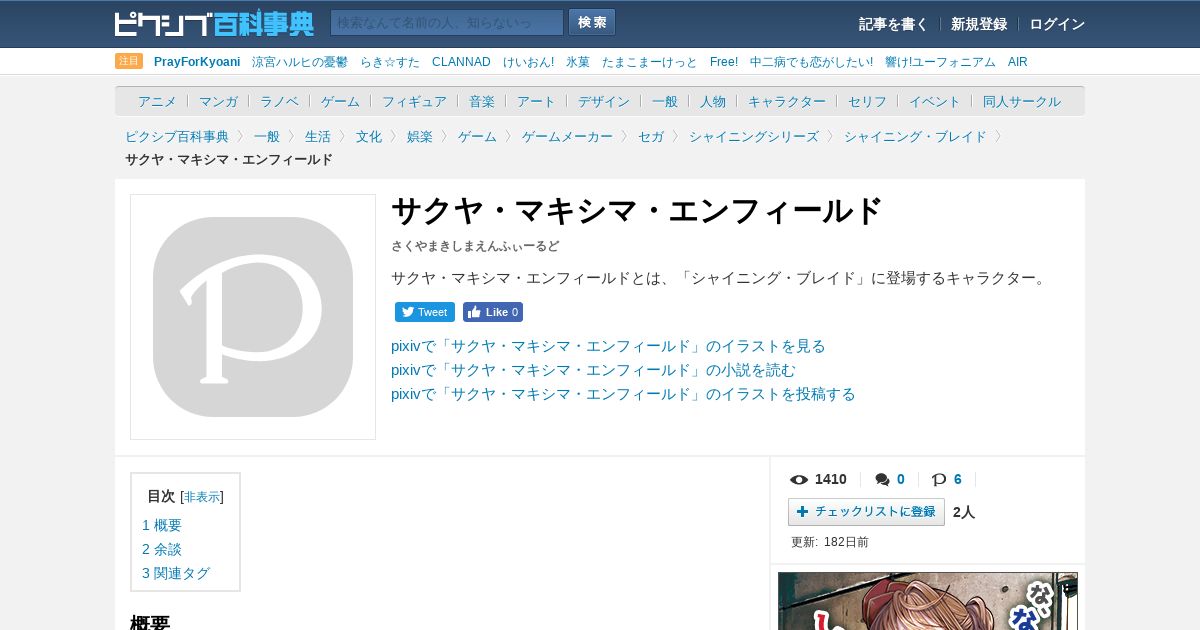Open pixivで…のイラストを投稿する link
1200x630 pixels.
point(623,394)
